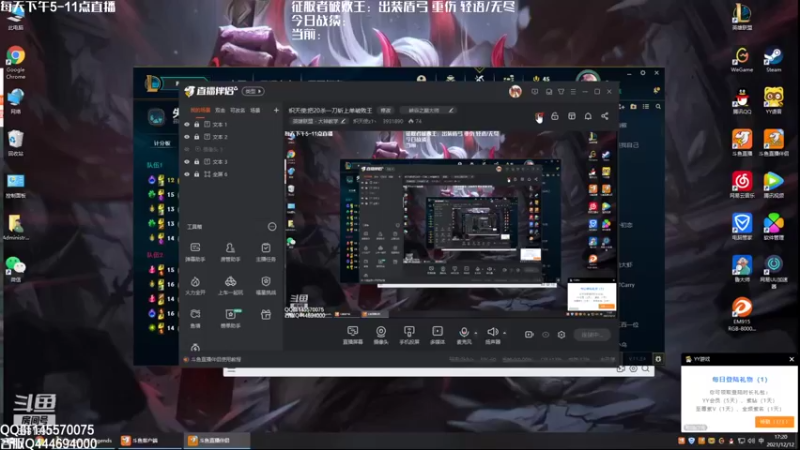Toggle the preview eye icon in bottom bar
Image resolution: width=800 pixels, height=450 pixels.
coord(545,335)
